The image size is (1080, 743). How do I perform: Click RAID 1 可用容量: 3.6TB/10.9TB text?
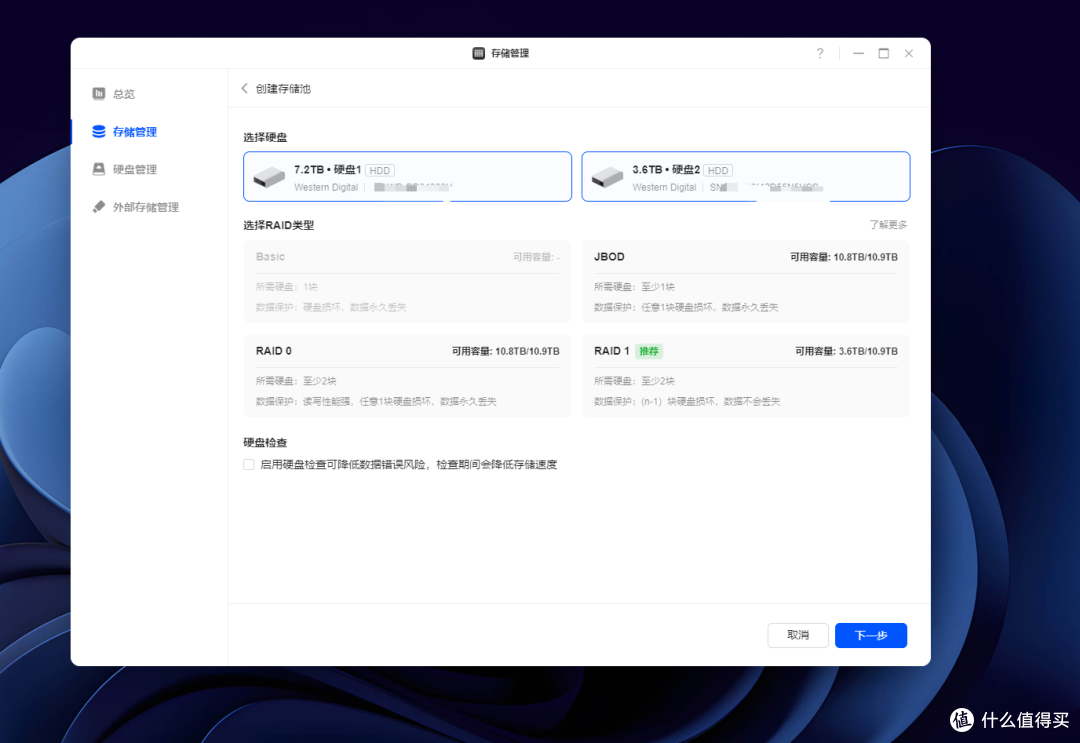(x=847, y=351)
